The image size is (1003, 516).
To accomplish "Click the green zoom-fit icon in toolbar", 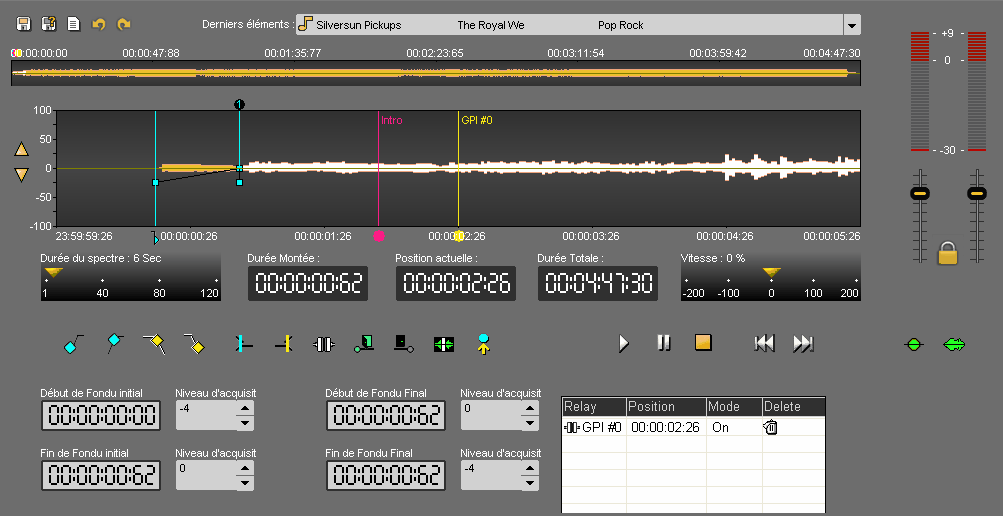I will tap(444, 344).
